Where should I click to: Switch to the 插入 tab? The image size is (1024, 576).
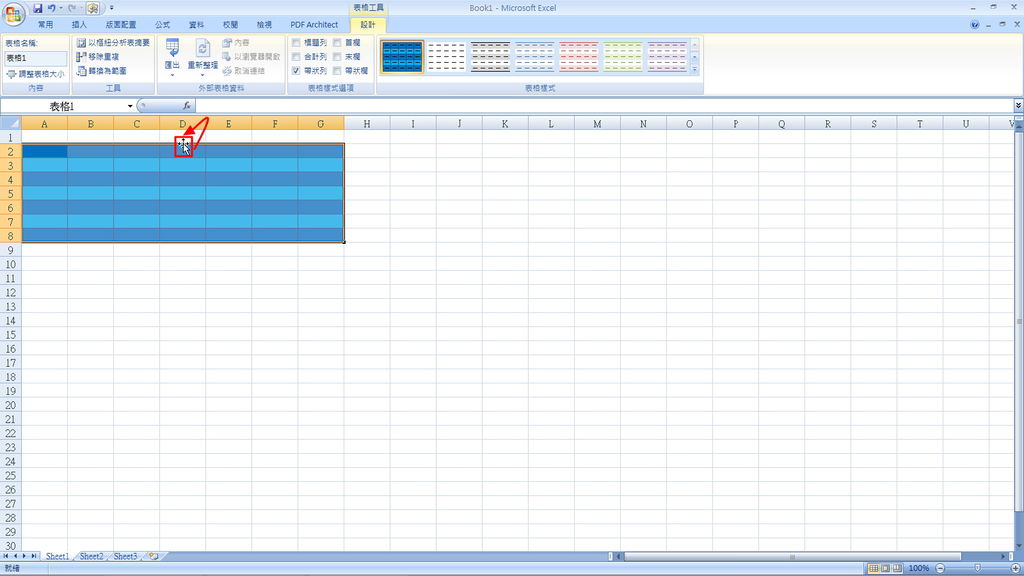click(x=79, y=25)
